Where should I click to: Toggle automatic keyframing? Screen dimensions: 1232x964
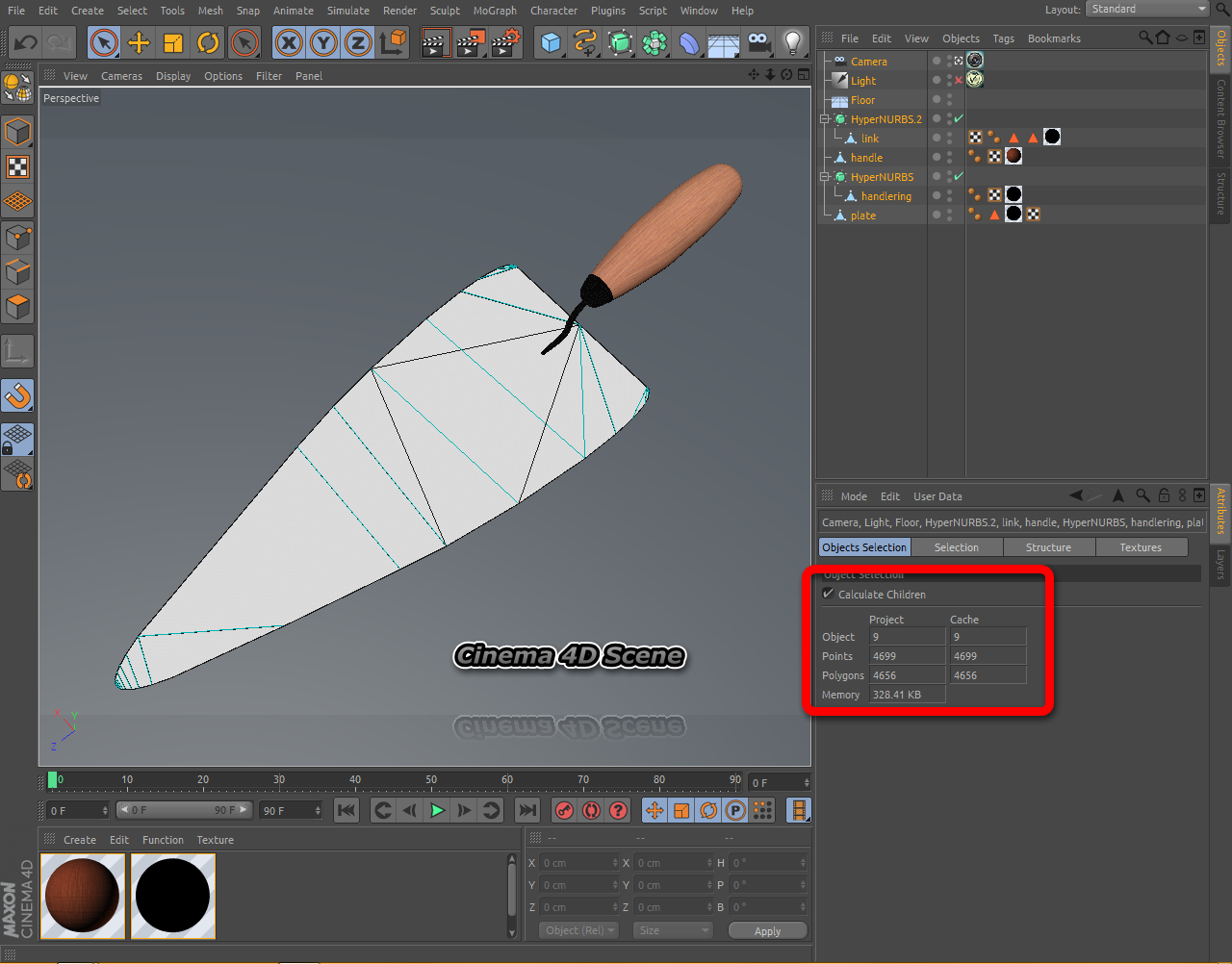[x=592, y=810]
